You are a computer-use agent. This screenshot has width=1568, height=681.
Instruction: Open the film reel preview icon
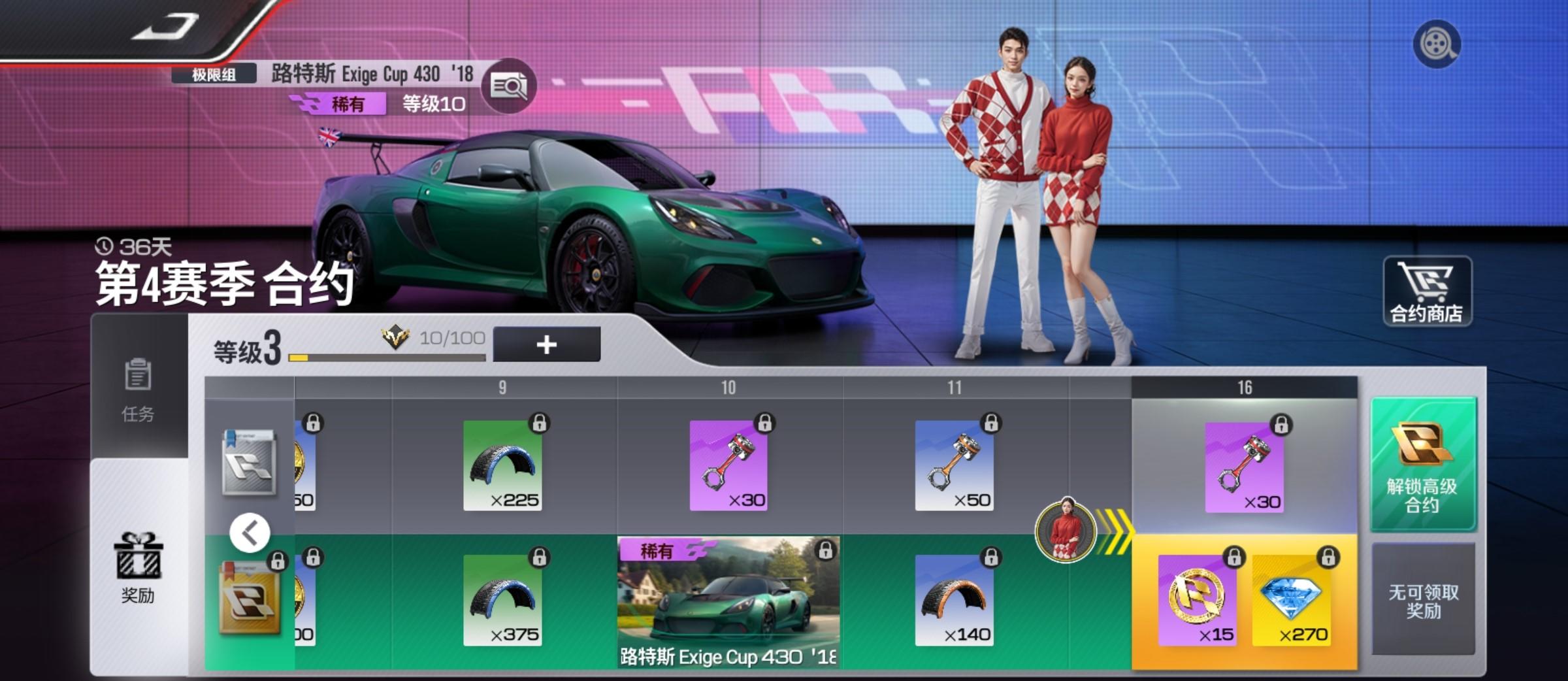click(x=1436, y=44)
